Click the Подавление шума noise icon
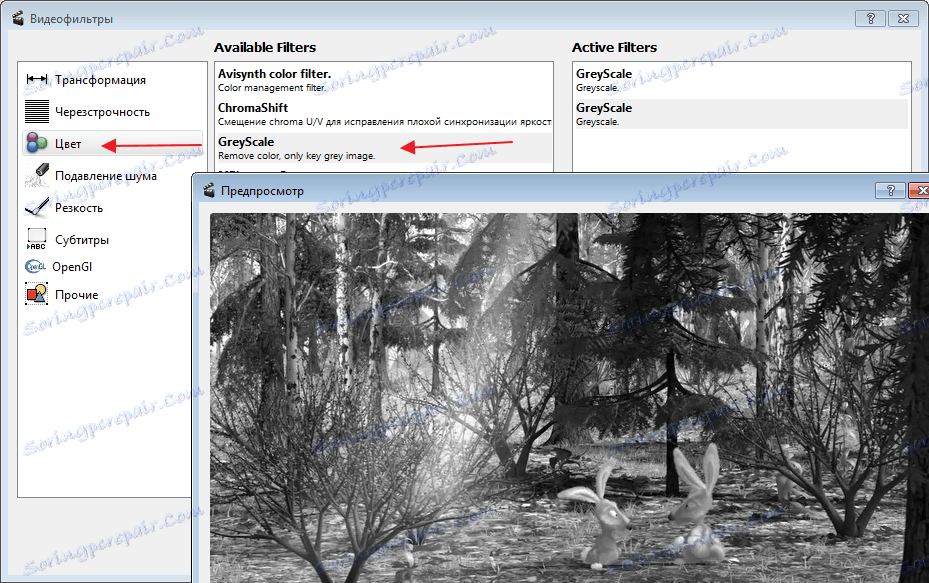Screen dimensions: 929x583 pos(37,175)
